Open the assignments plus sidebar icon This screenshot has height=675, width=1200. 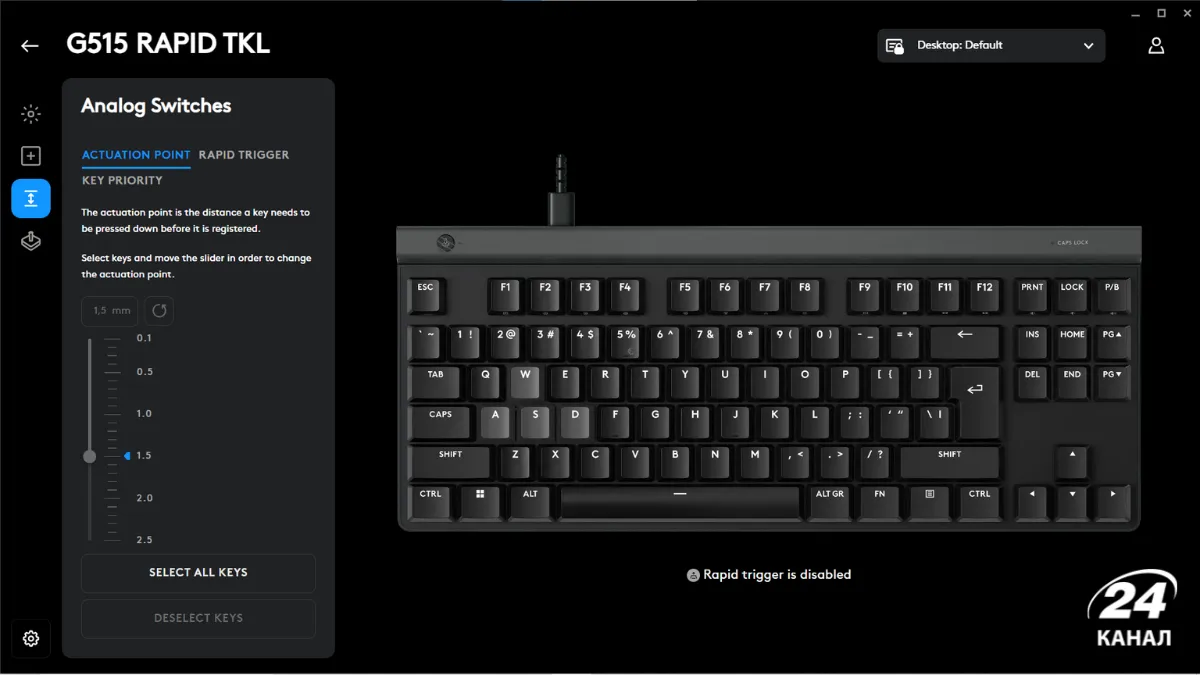pos(31,156)
